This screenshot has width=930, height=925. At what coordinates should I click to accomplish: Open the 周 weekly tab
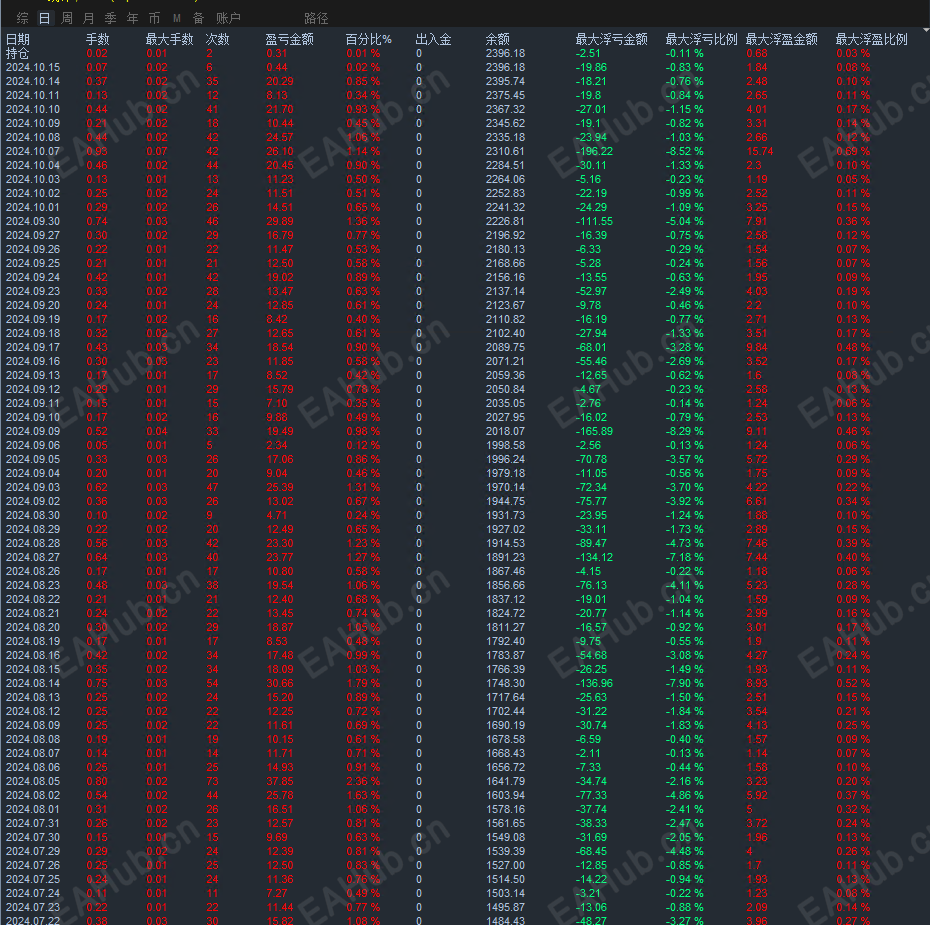click(66, 18)
